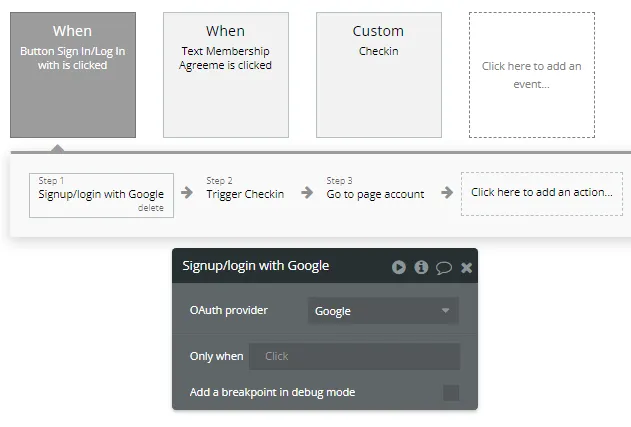
Task: Select Step 1 Signup/login with Google action
Action: 100,192
